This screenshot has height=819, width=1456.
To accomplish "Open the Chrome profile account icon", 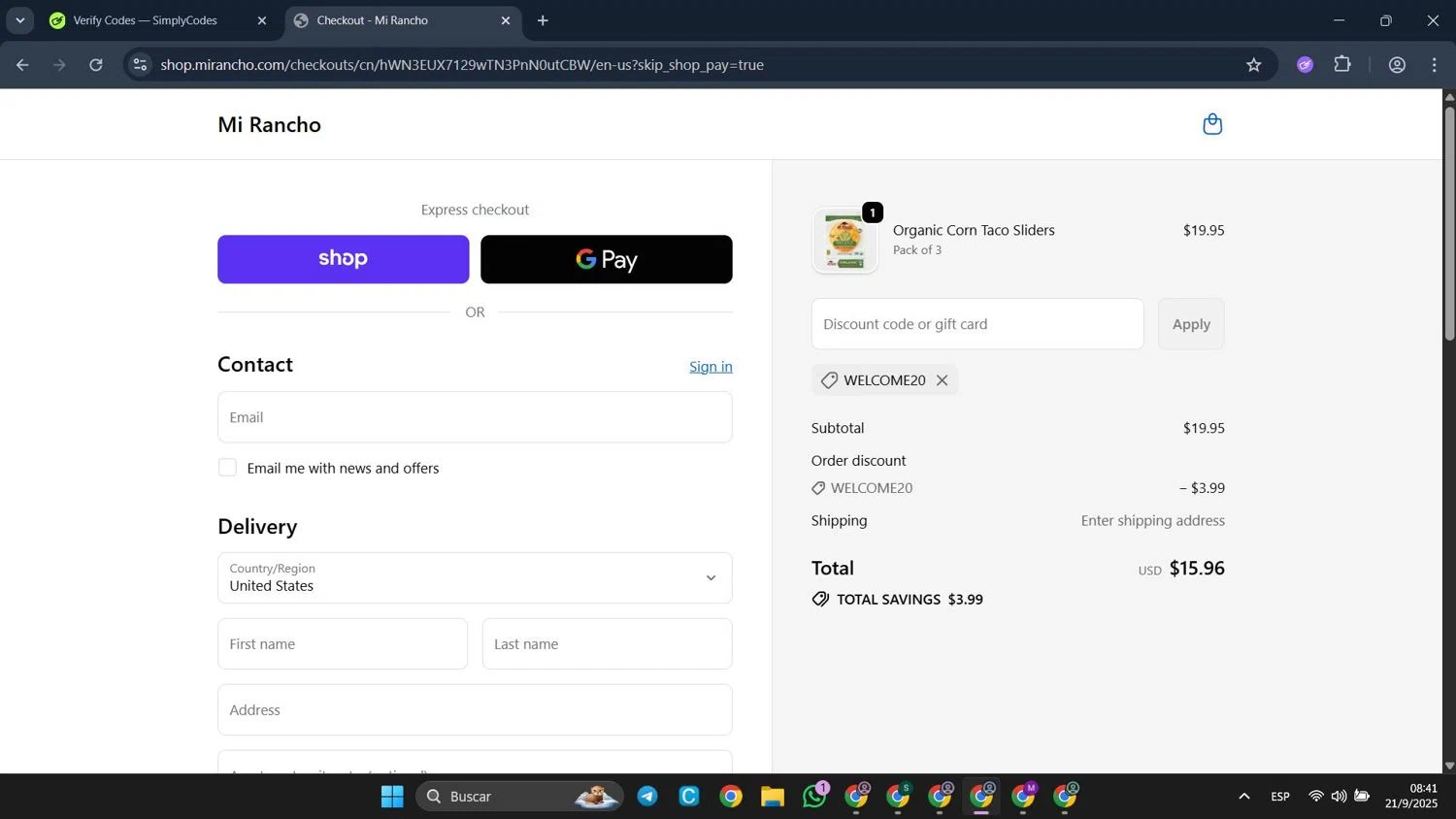I will pos(1397,65).
